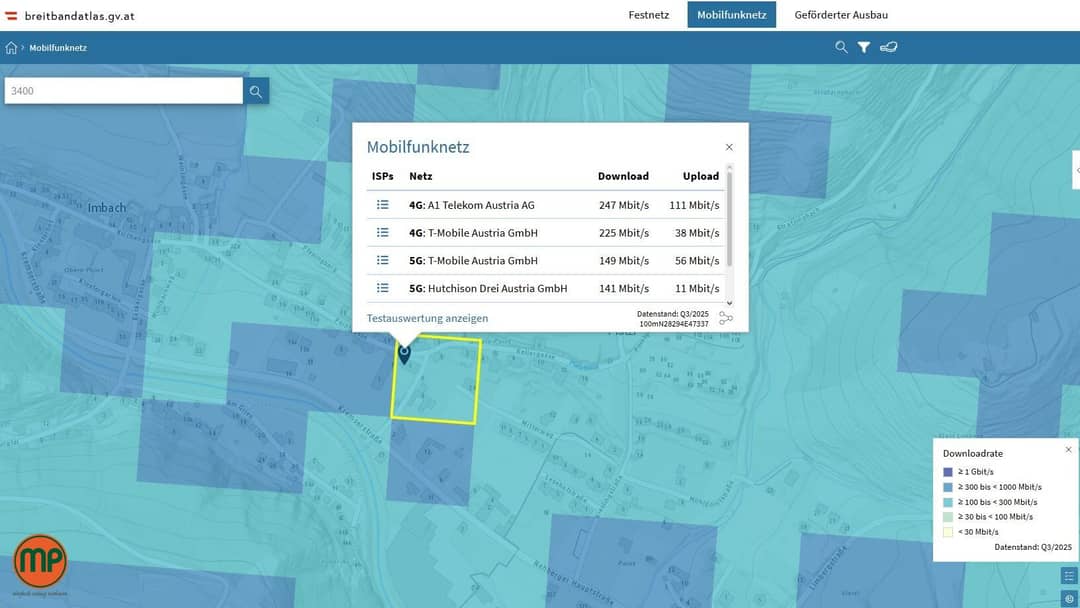1080x608 pixels.
Task: Click the bottom-right corner map tool icon
Action: click(1069, 598)
